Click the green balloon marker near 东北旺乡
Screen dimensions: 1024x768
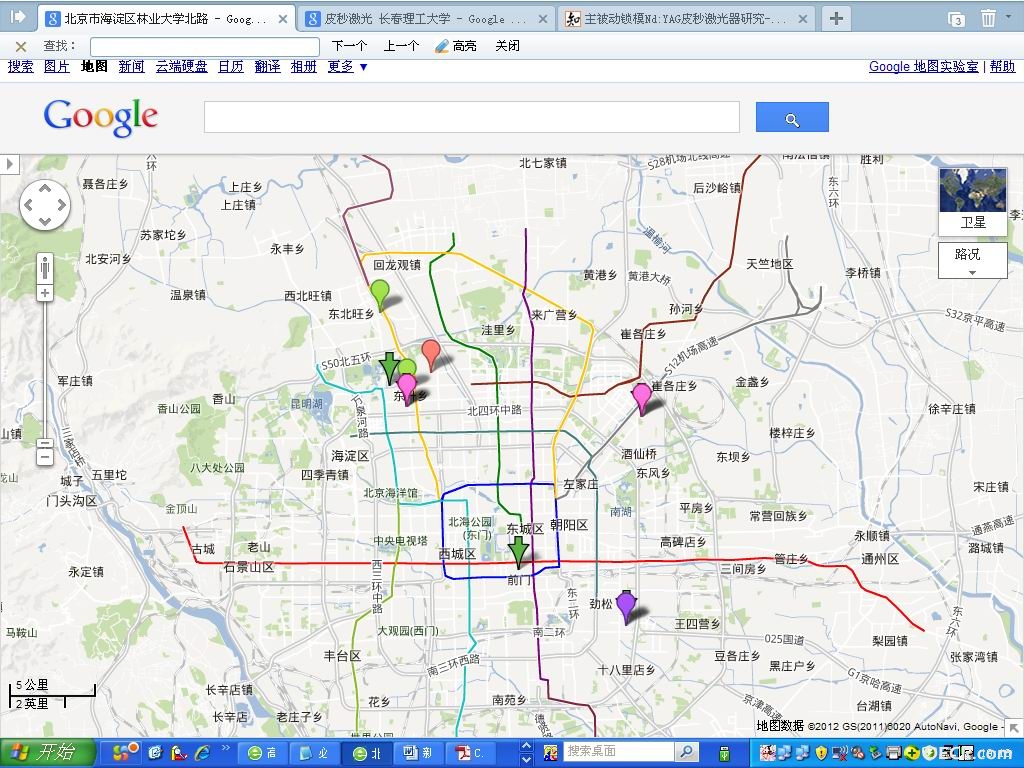pyautogui.click(x=379, y=294)
